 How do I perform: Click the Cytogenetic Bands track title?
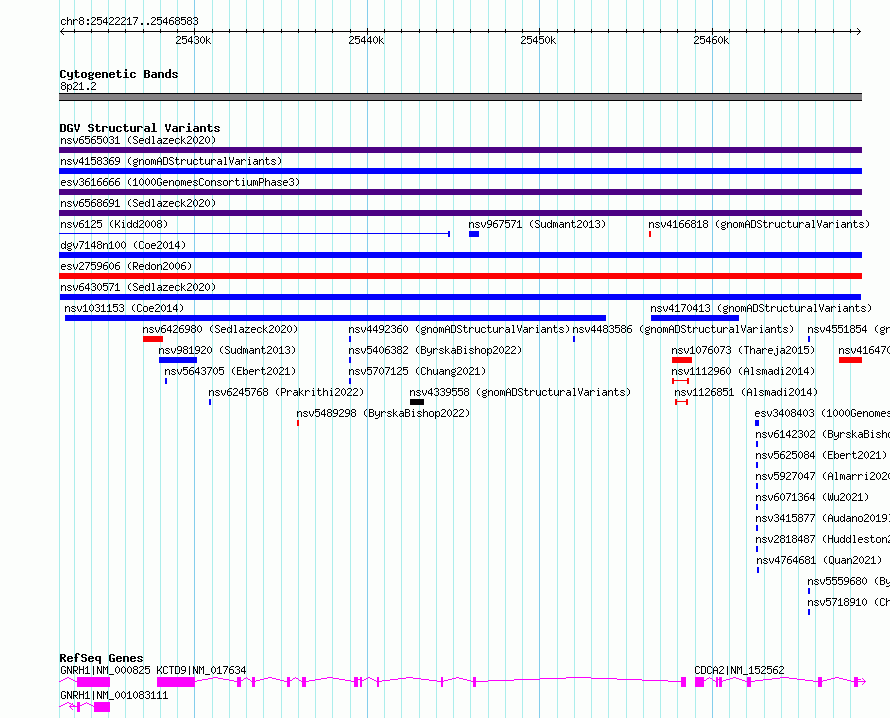(x=119, y=74)
